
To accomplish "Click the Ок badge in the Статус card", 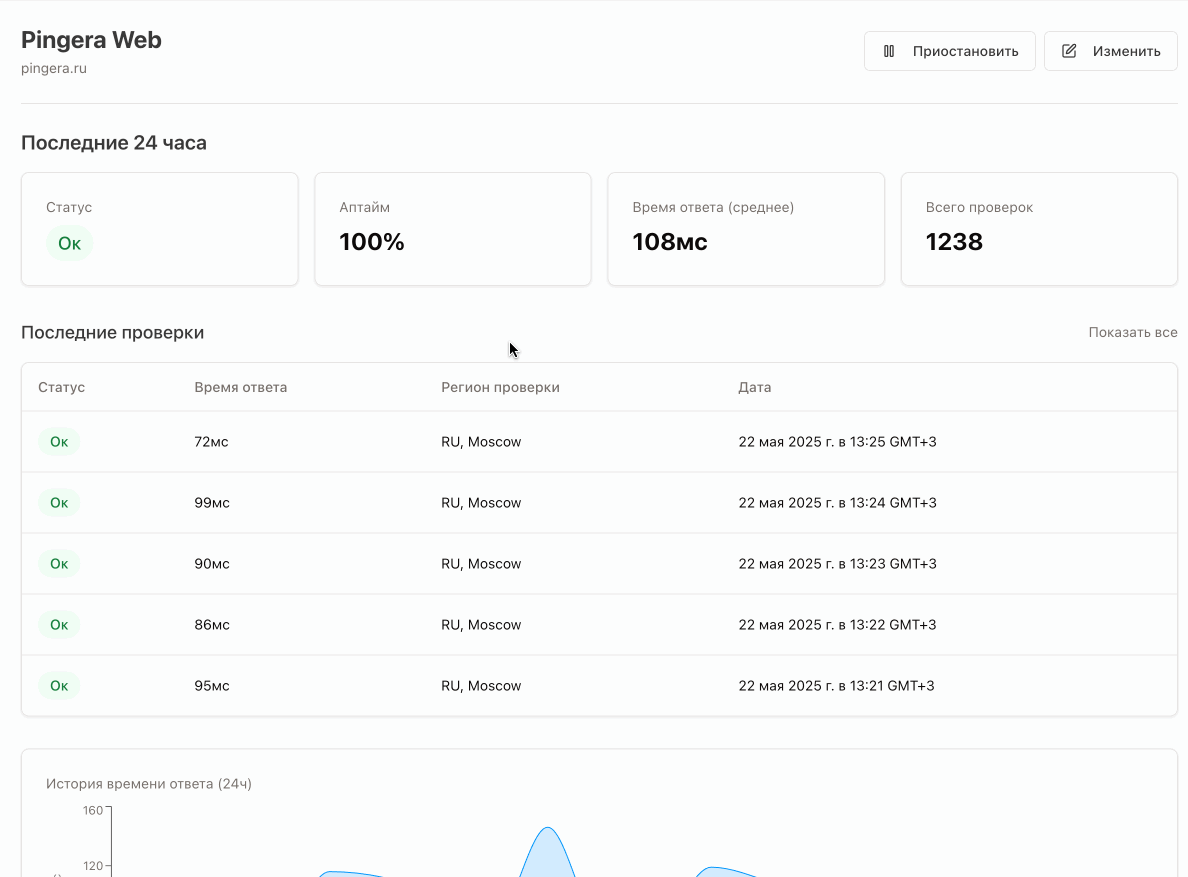I will click(x=70, y=243).
